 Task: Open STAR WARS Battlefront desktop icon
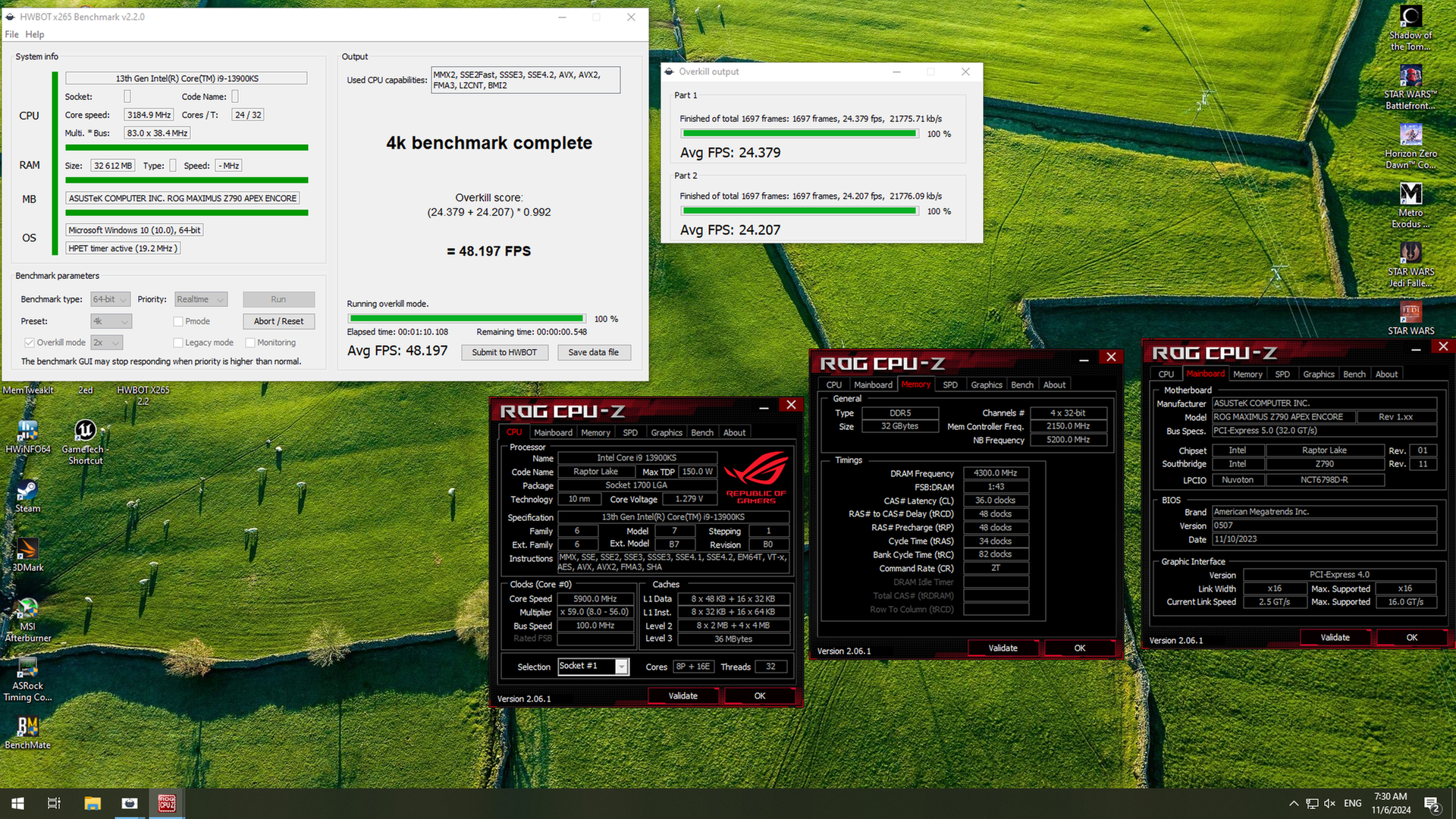pos(1410,88)
